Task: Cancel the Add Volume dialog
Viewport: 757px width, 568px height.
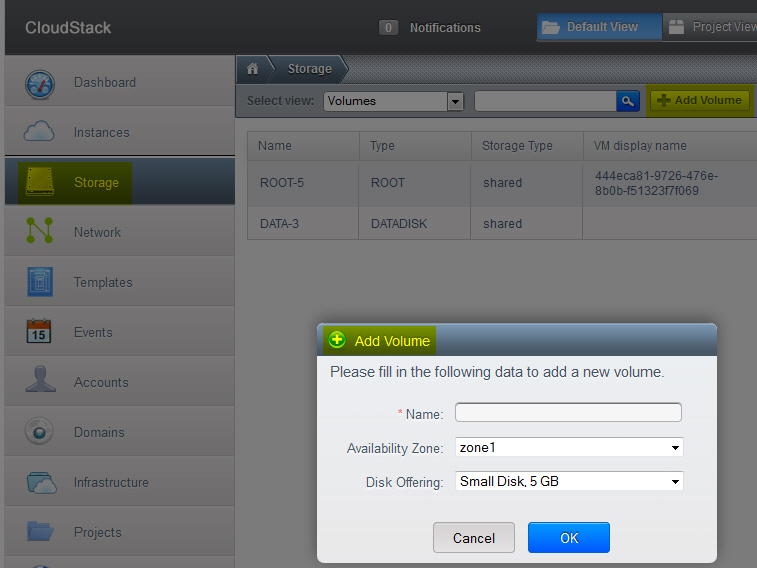Action: pyautogui.click(x=473, y=538)
